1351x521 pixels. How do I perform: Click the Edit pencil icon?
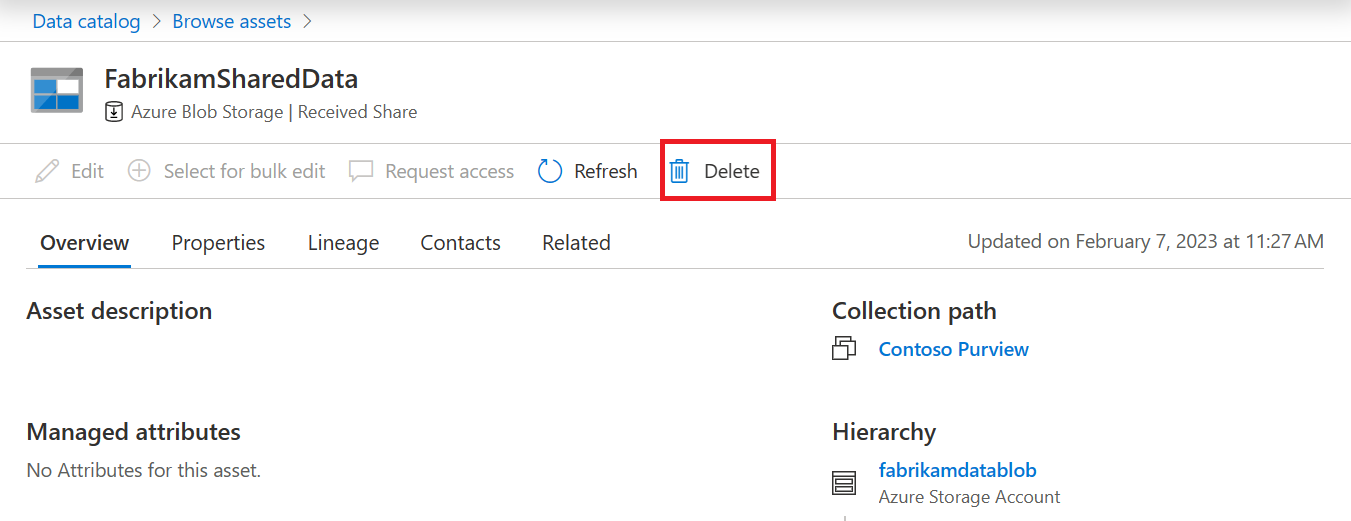pyautogui.click(x=47, y=171)
